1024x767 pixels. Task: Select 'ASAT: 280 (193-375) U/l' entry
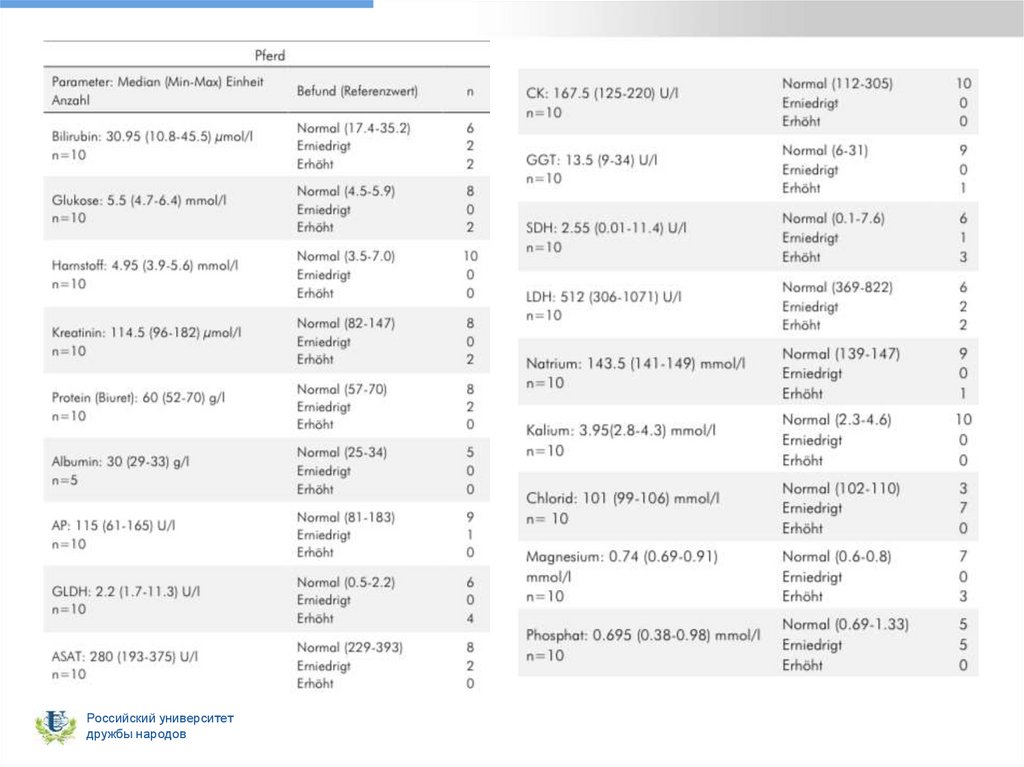pyautogui.click(x=125, y=657)
